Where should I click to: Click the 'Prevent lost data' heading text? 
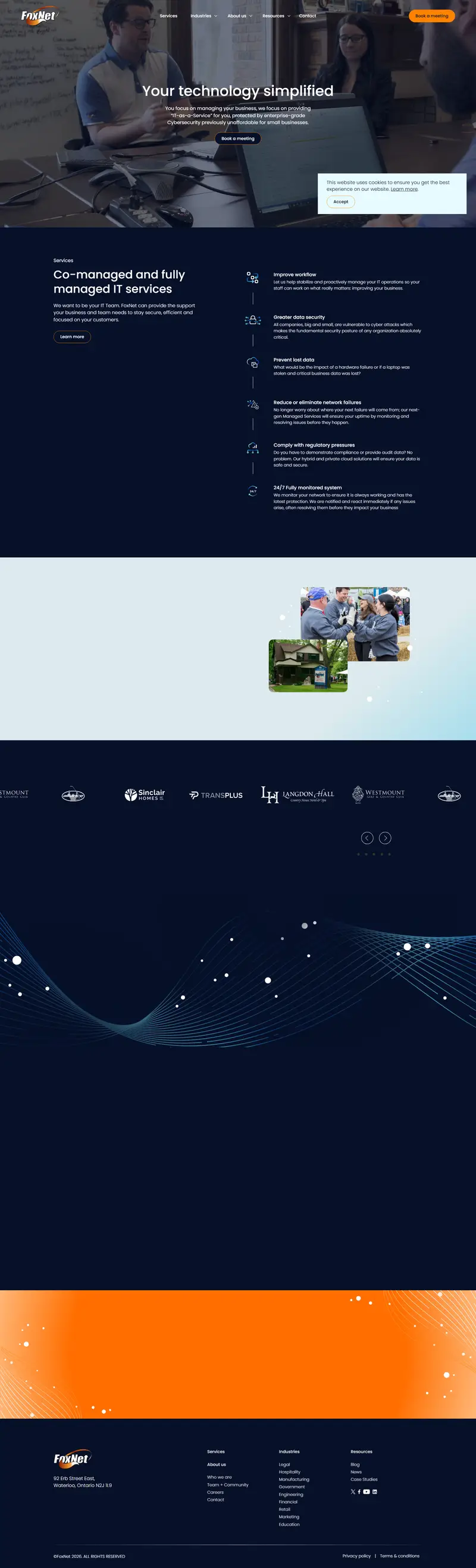[294, 360]
